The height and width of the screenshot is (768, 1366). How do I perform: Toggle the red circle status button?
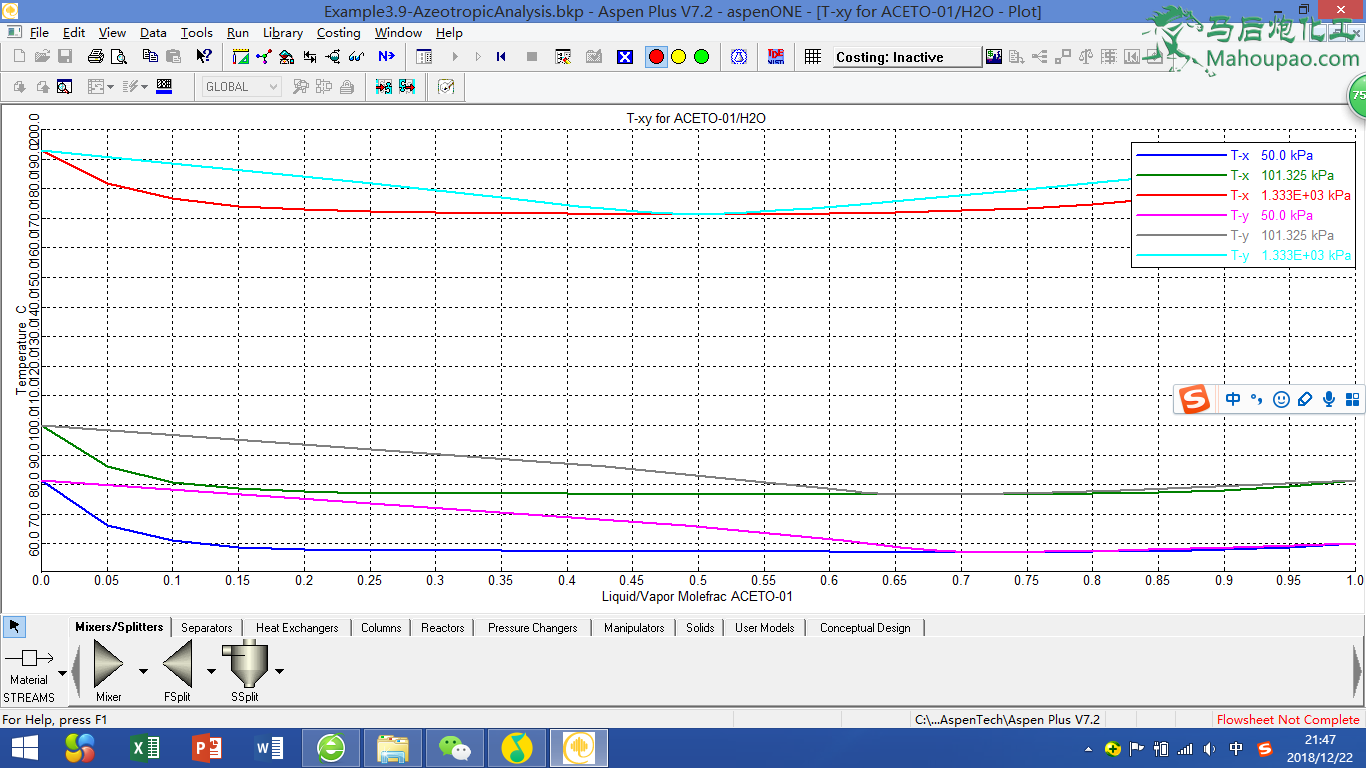[x=657, y=57]
